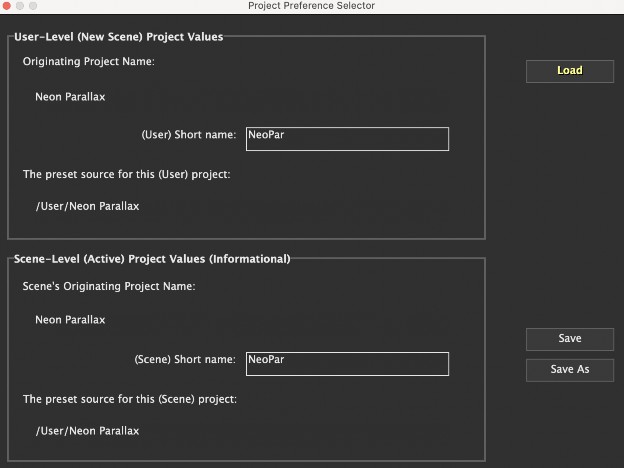
Task: Click the Scene's Originating Project Name label
Action: click(108, 286)
